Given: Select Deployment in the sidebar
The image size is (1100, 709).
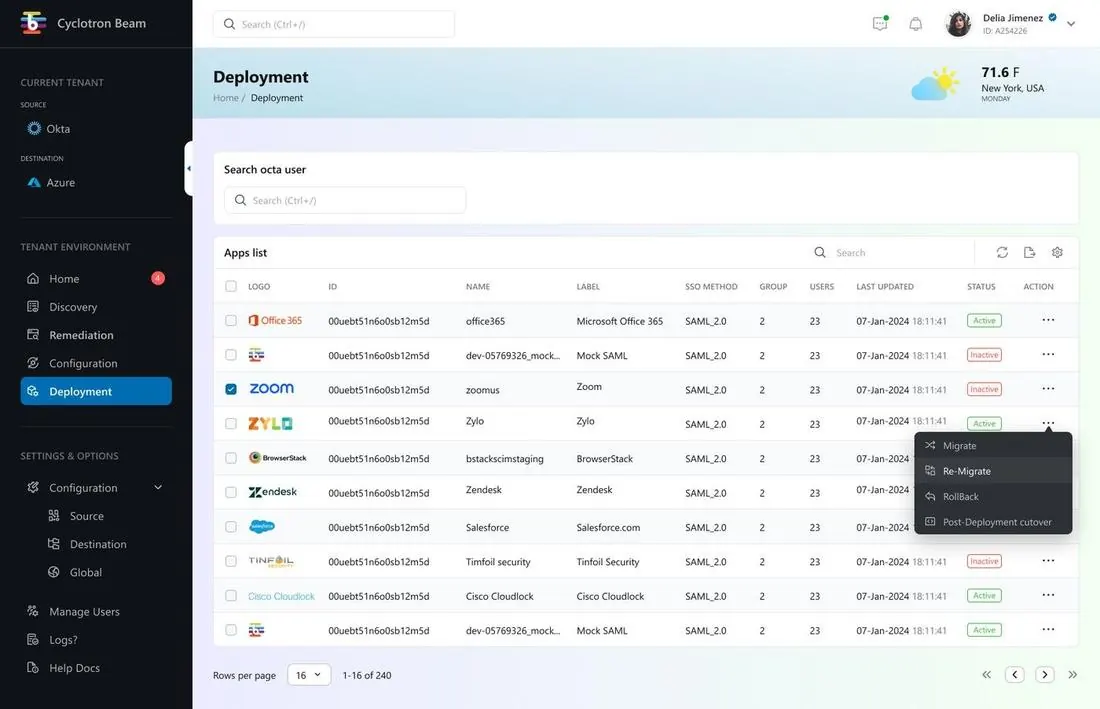Looking at the screenshot, I should coord(96,391).
